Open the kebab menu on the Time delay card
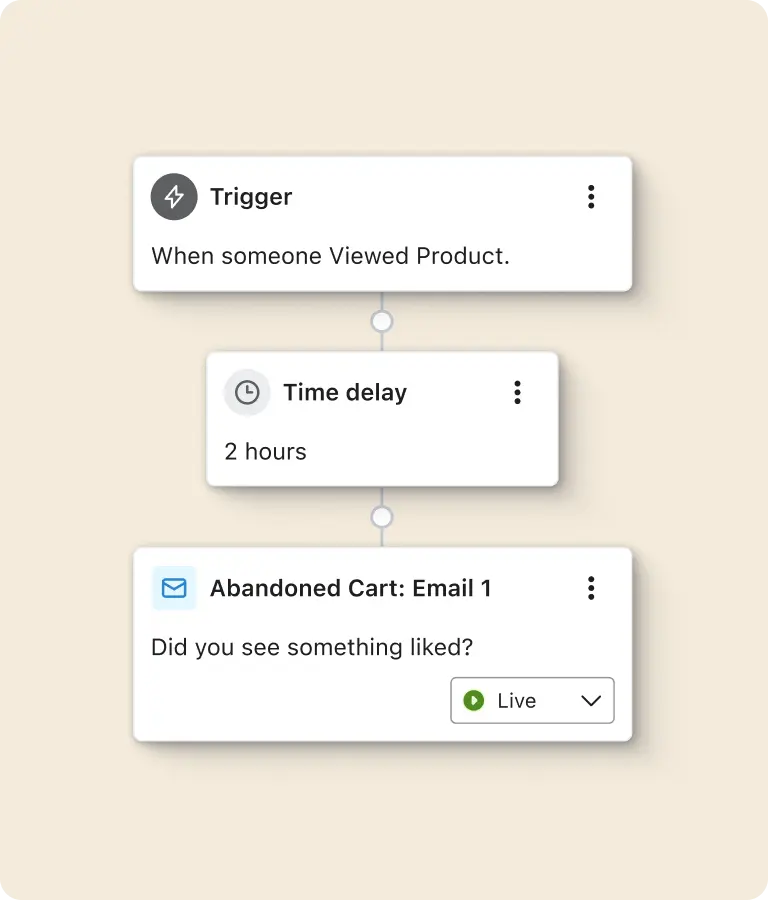This screenshot has height=900, width=768. click(x=517, y=393)
